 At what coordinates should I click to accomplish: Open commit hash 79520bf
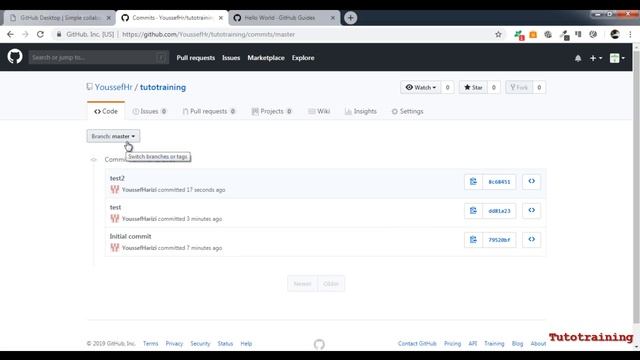[x=499, y=240]
